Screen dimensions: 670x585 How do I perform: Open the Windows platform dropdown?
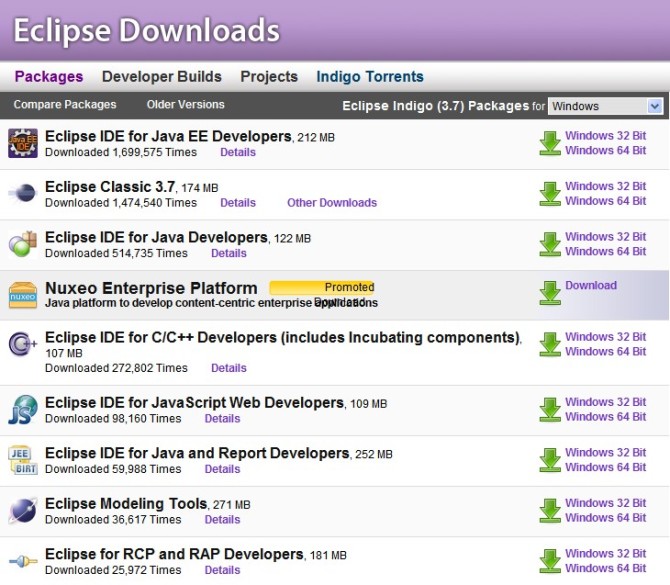pos(605,106)
